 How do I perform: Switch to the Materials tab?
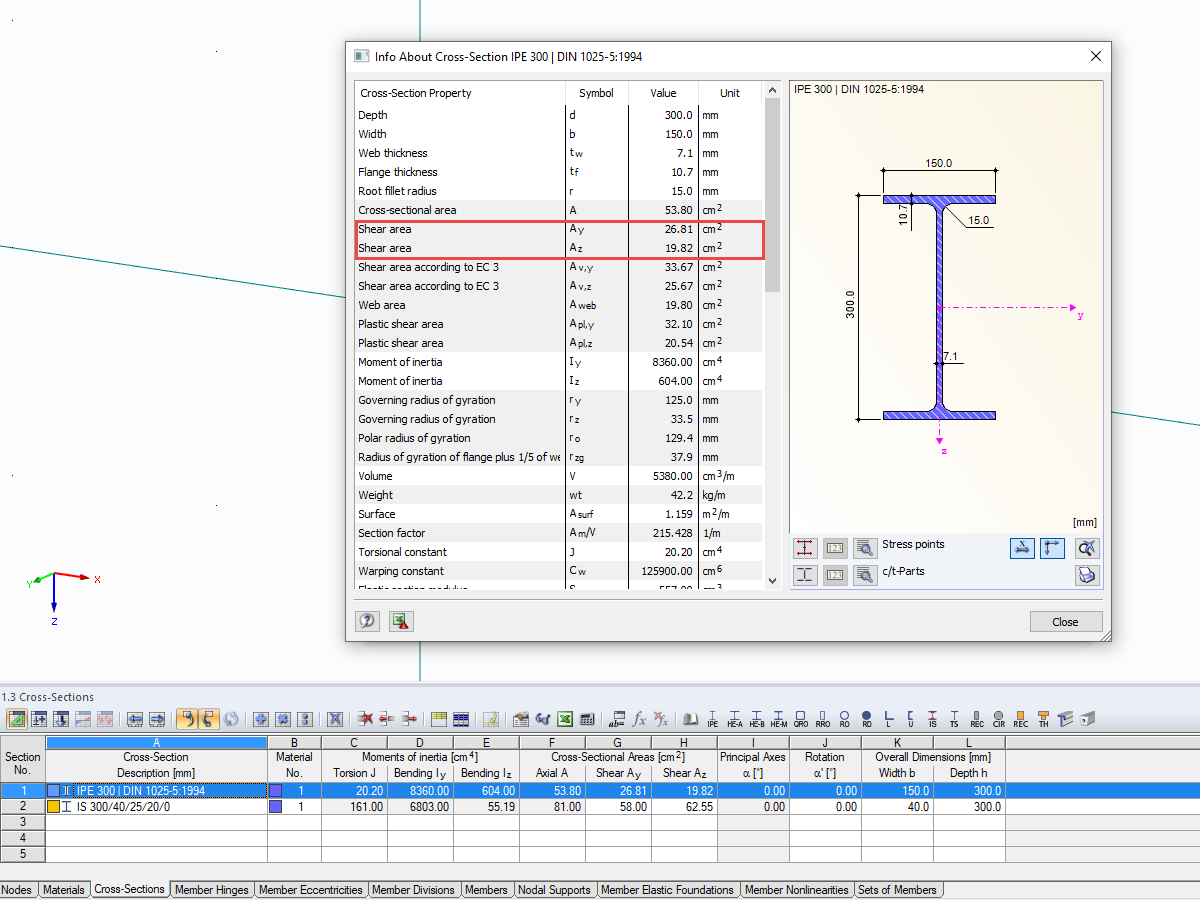pos(64,890)
